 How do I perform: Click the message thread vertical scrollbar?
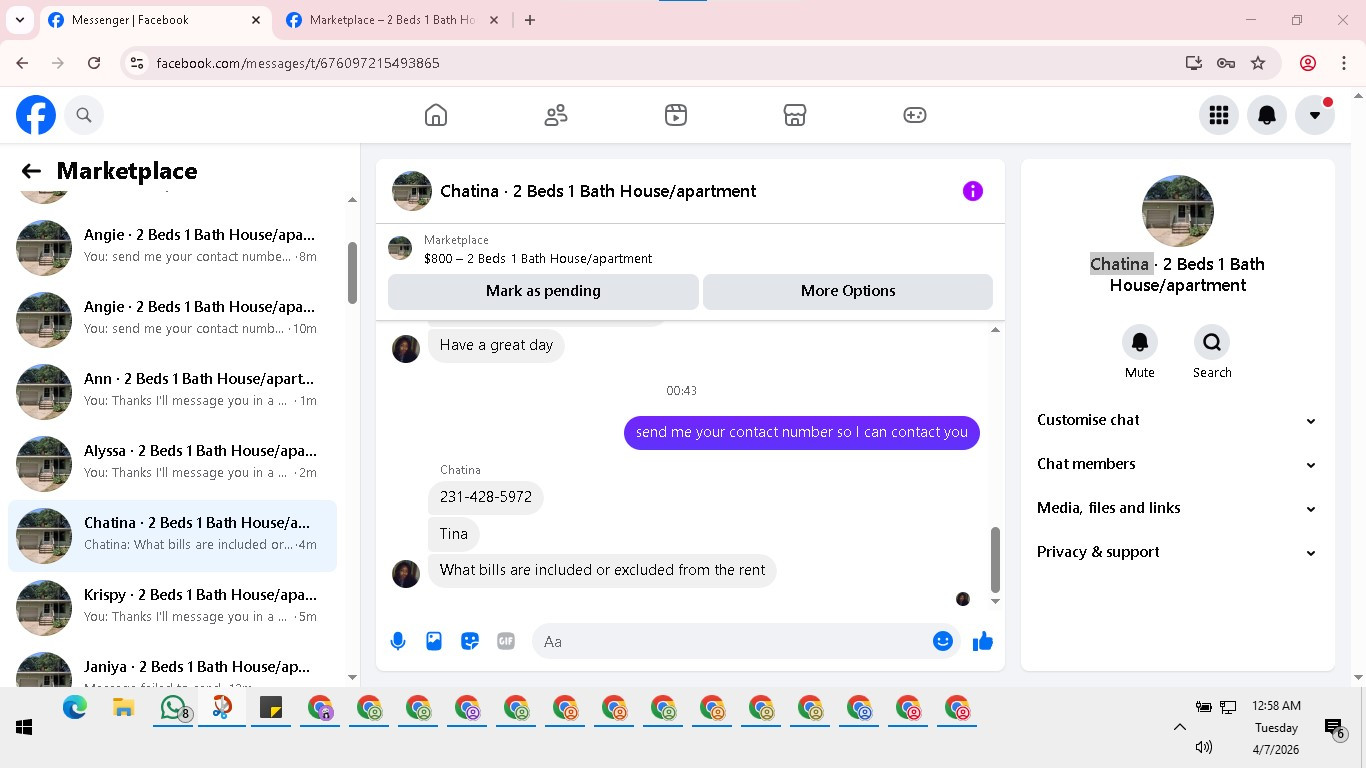995,560
